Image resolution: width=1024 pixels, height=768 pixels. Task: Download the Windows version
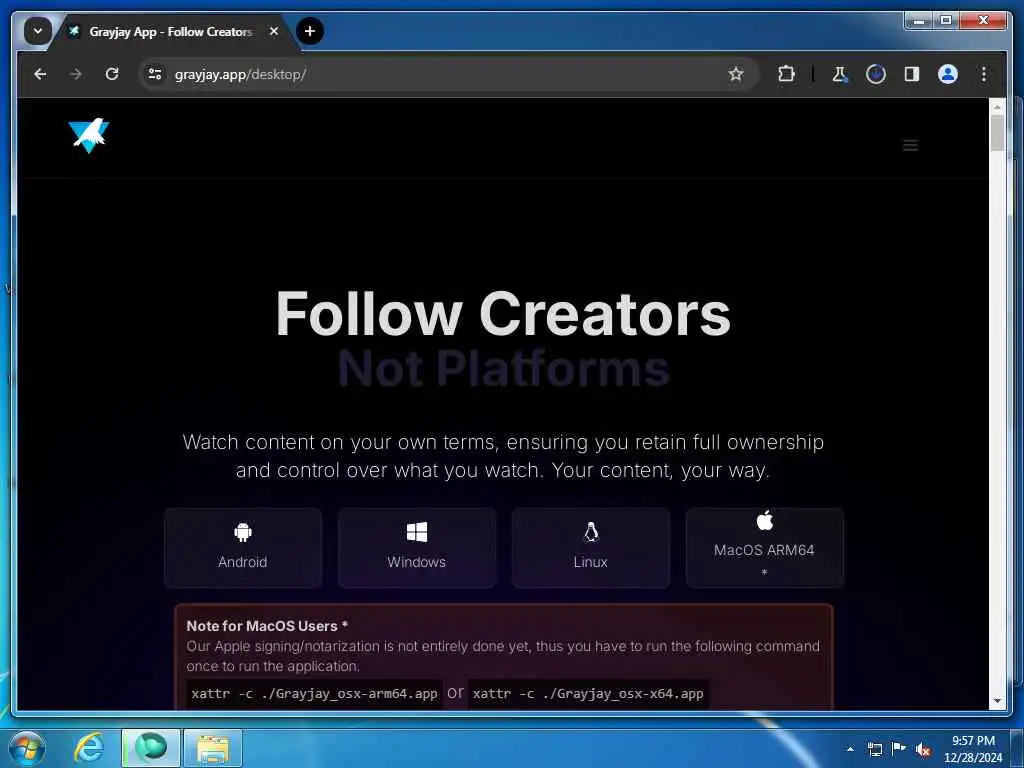pos(417,547)
